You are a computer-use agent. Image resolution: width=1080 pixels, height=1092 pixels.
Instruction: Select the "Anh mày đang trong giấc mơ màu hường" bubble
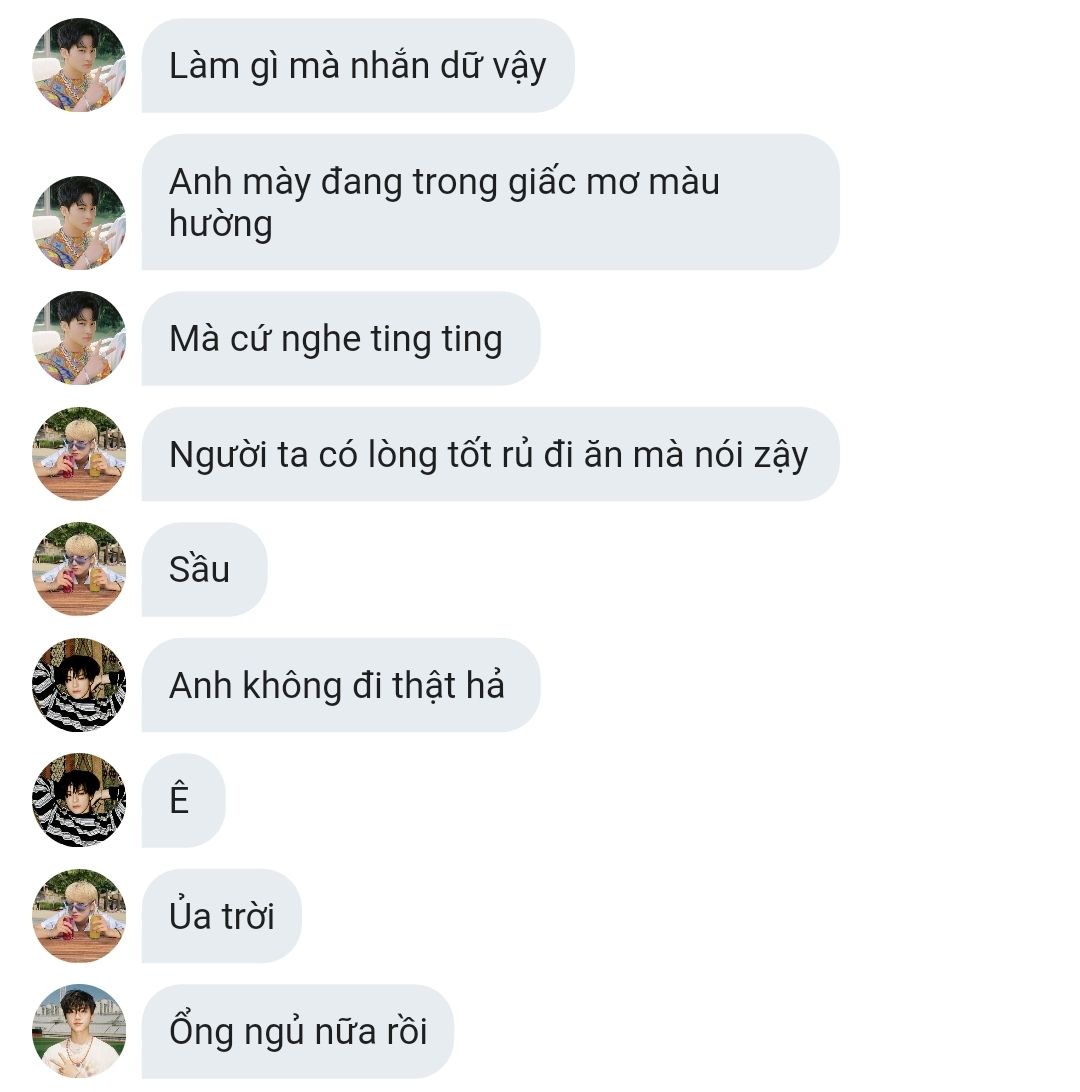pyautogui.click(x=490, y=202)
